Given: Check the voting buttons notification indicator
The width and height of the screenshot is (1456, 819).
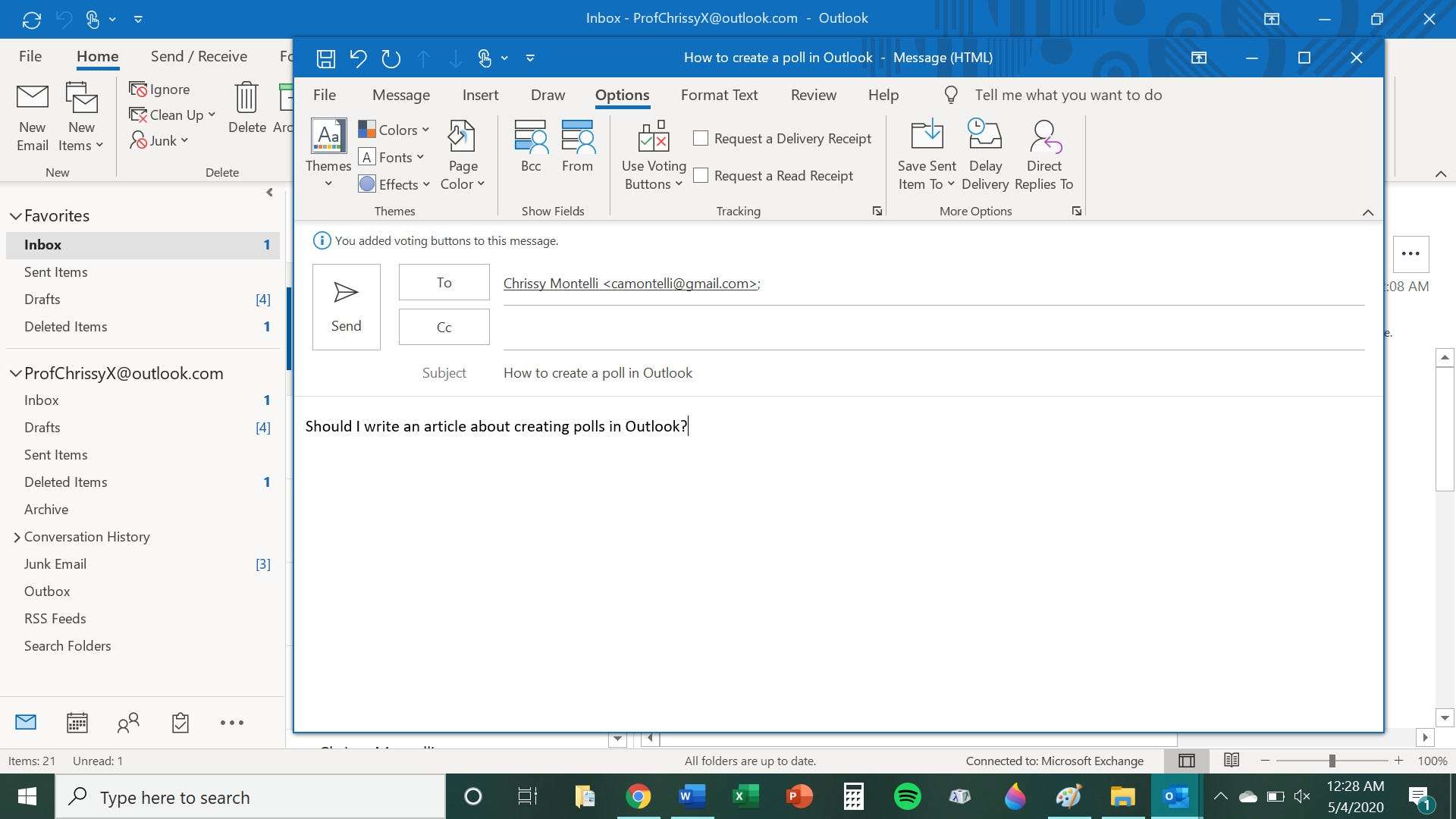Looking at the screenshot, I should pyautogui.click(x=321, y=240).
